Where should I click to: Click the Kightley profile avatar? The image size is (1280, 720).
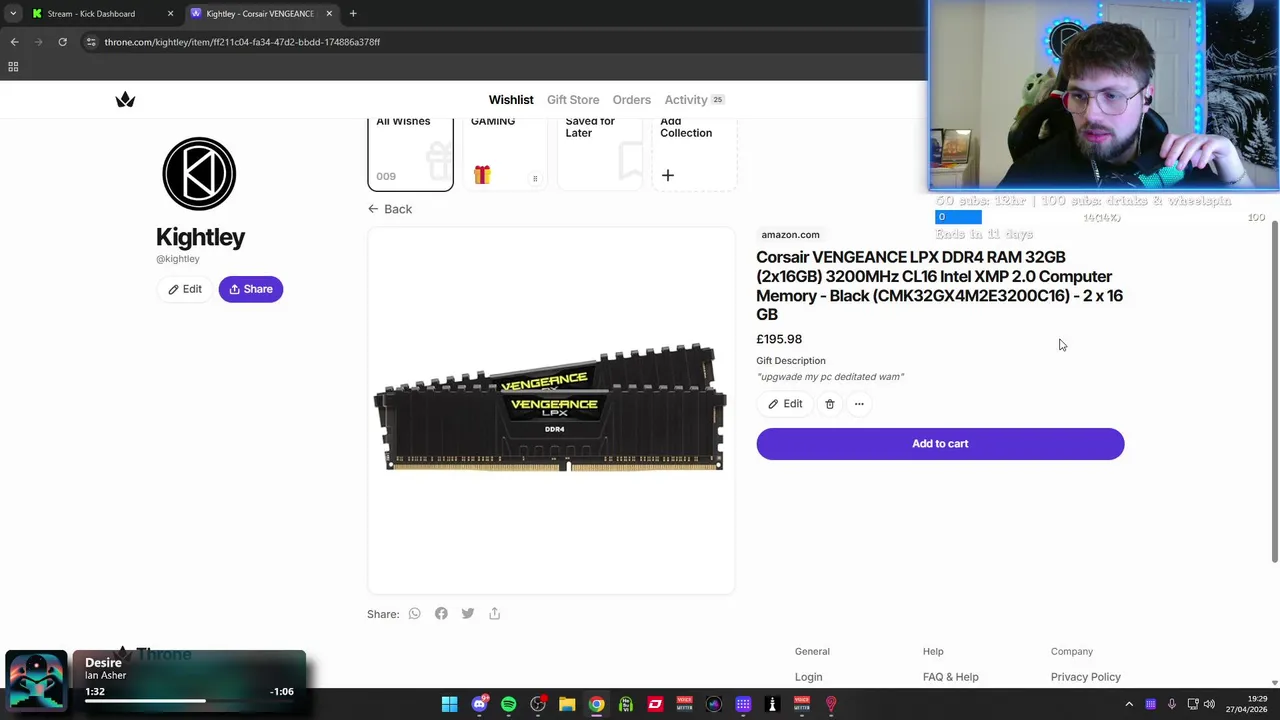click(x=199, y=174)
